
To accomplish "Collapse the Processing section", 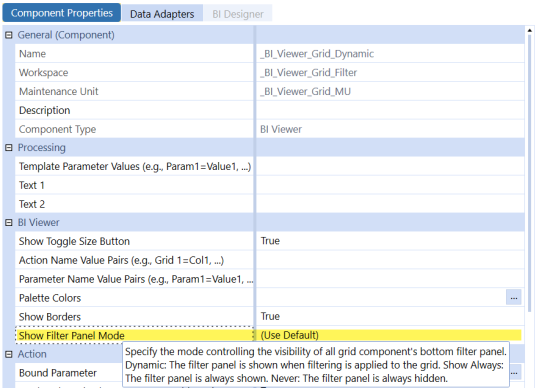I will pos(9,147).
